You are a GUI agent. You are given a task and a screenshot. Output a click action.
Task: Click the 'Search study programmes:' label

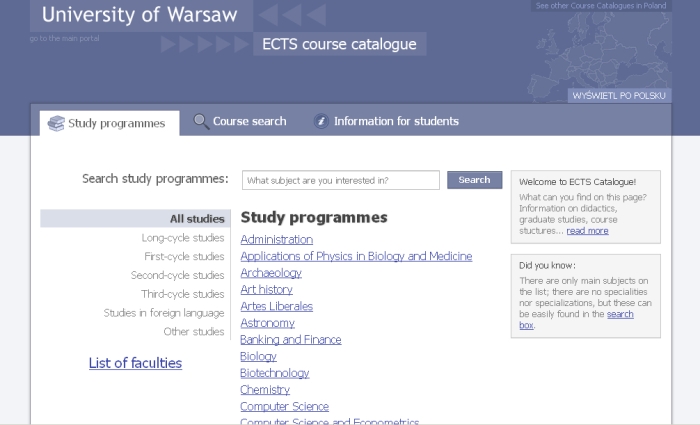(x=155, y=179)
